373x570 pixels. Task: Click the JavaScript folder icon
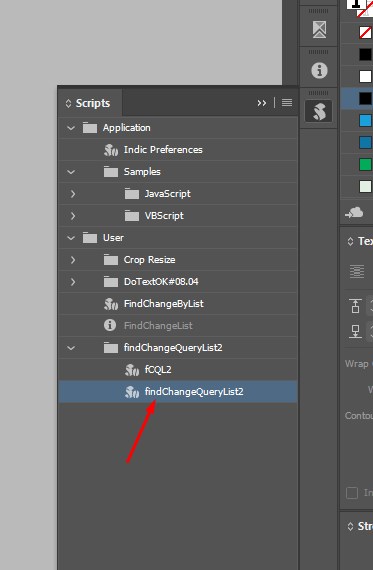click(x=132, y=194)
